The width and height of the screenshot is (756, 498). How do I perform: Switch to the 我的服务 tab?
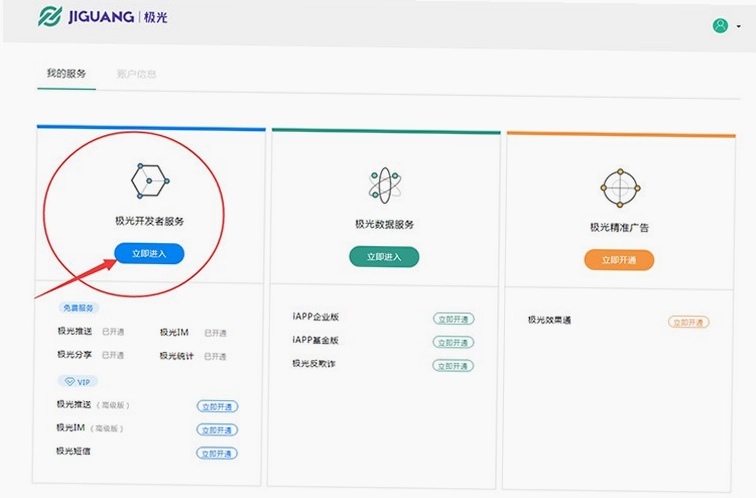pos(66,73)
